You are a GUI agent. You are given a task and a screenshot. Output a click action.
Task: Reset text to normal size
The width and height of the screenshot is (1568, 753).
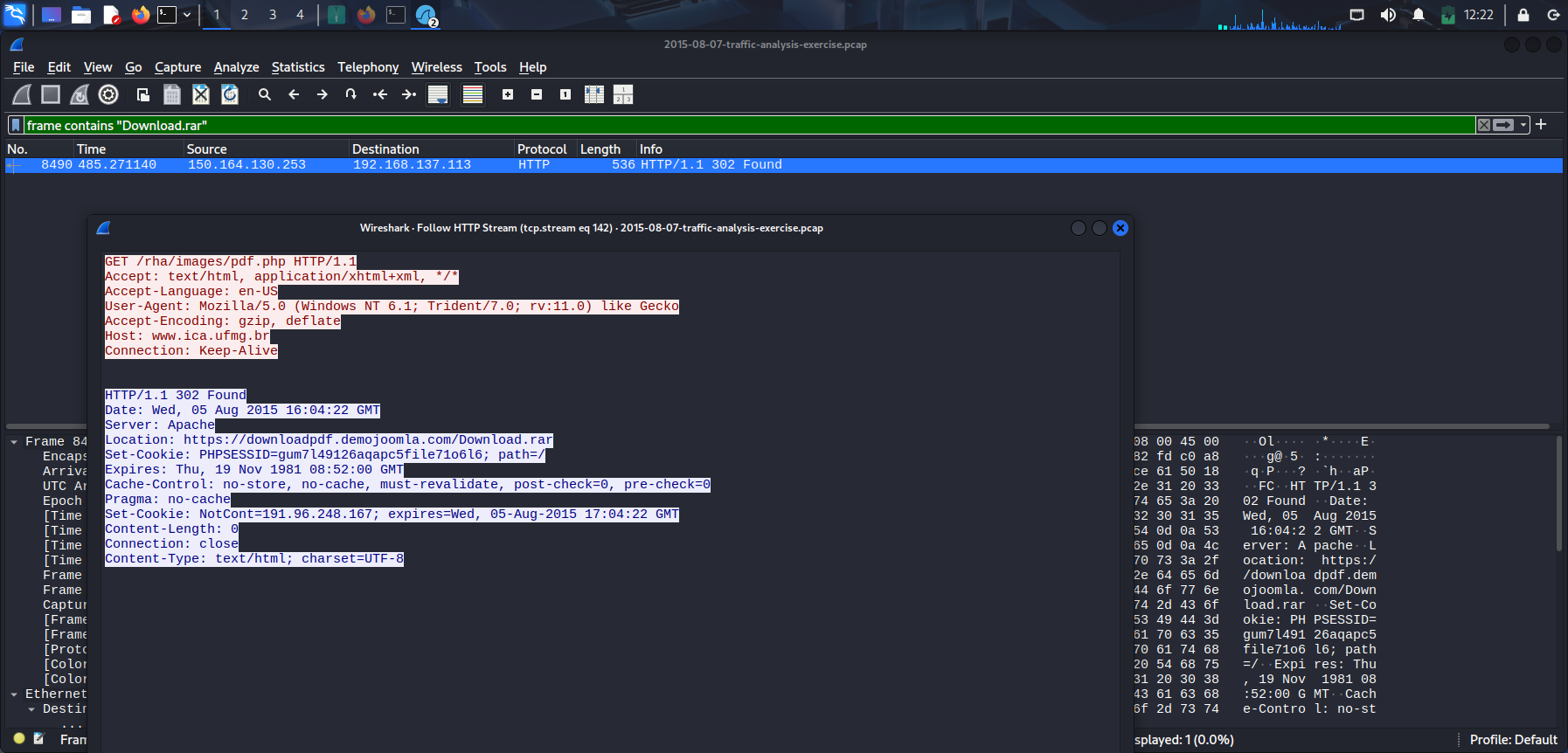pyautogui.click(x=565, y=94)
